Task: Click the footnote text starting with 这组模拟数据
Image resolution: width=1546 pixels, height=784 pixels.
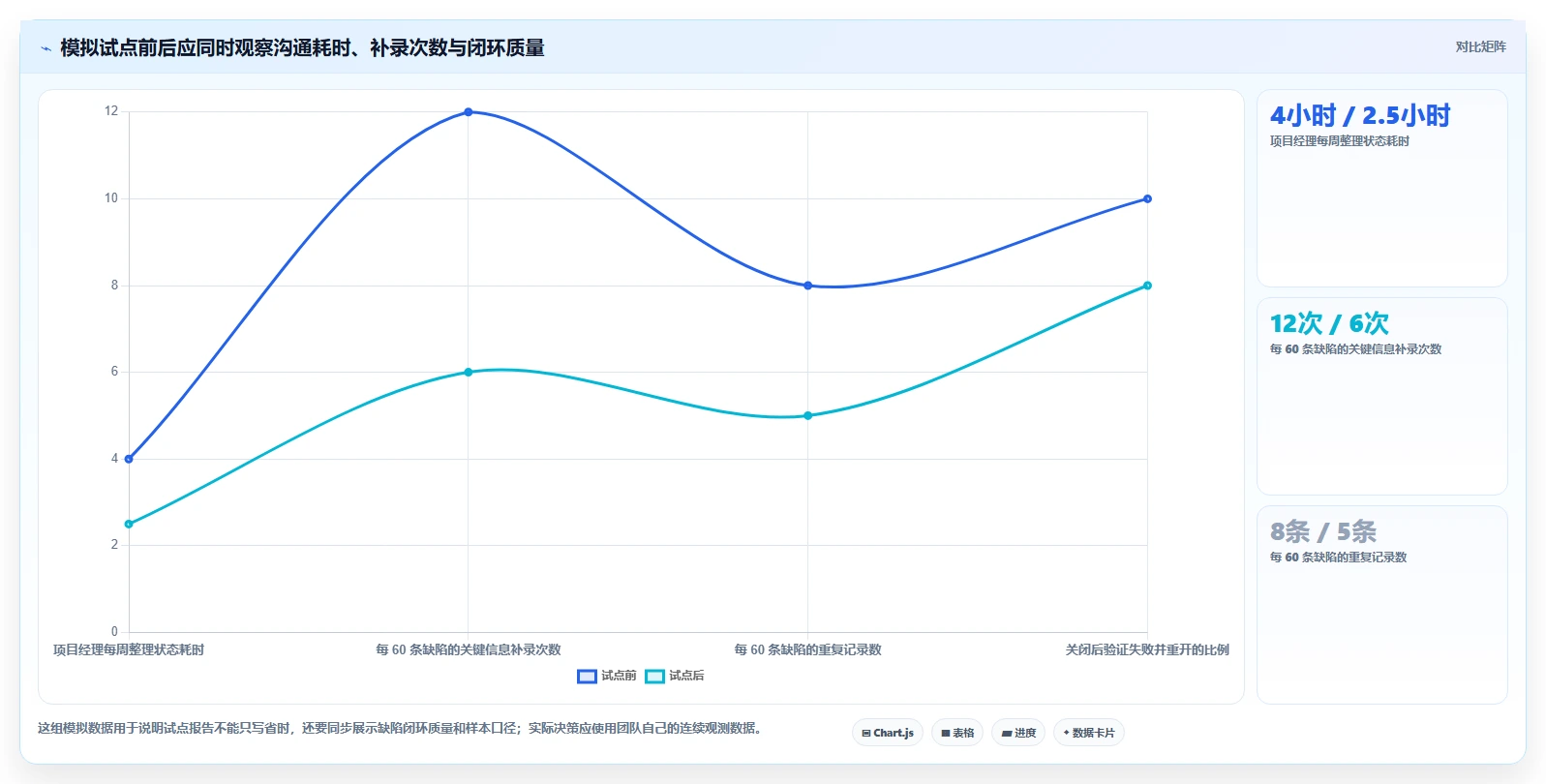Action: [x=402, y=728]
